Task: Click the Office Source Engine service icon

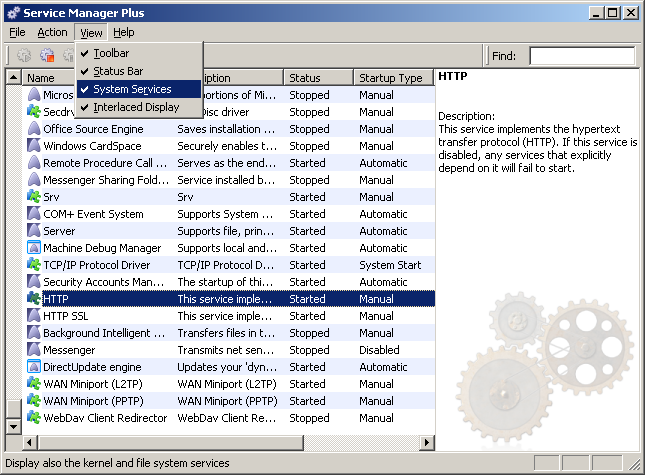Action: coord(34,129)
